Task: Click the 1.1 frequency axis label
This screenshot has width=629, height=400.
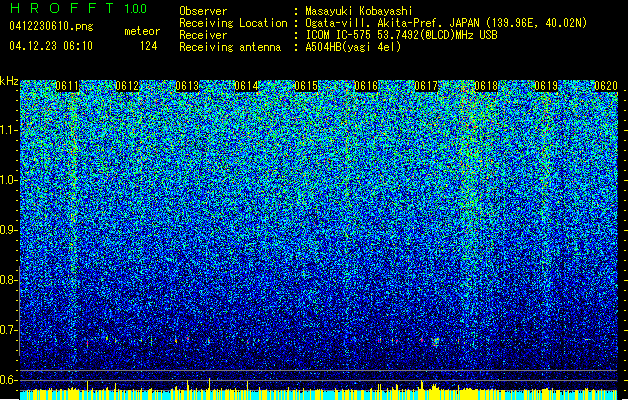Action: (x=8, y=130)
